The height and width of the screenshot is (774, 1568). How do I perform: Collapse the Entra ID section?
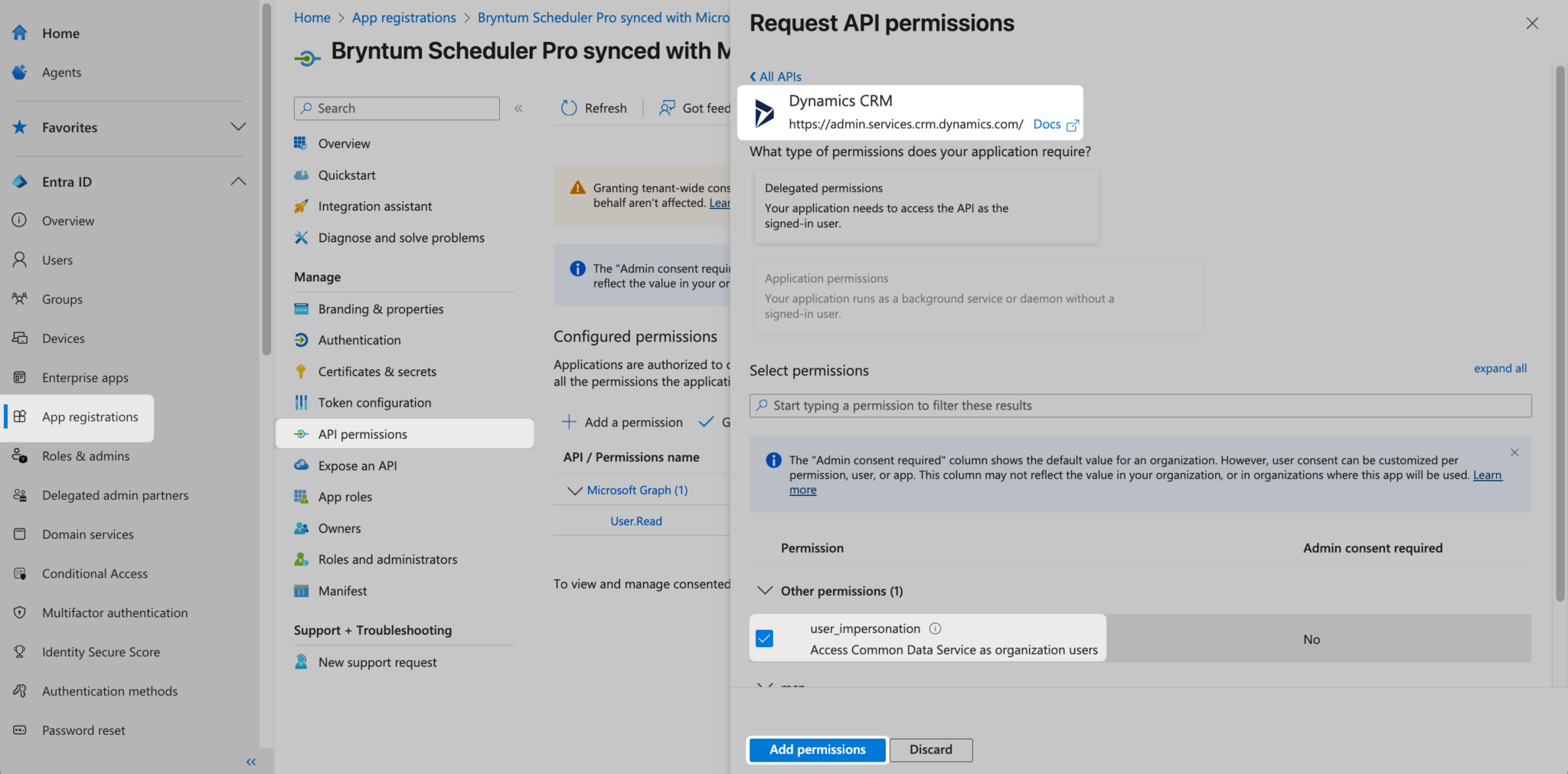[x=238, y=181]
